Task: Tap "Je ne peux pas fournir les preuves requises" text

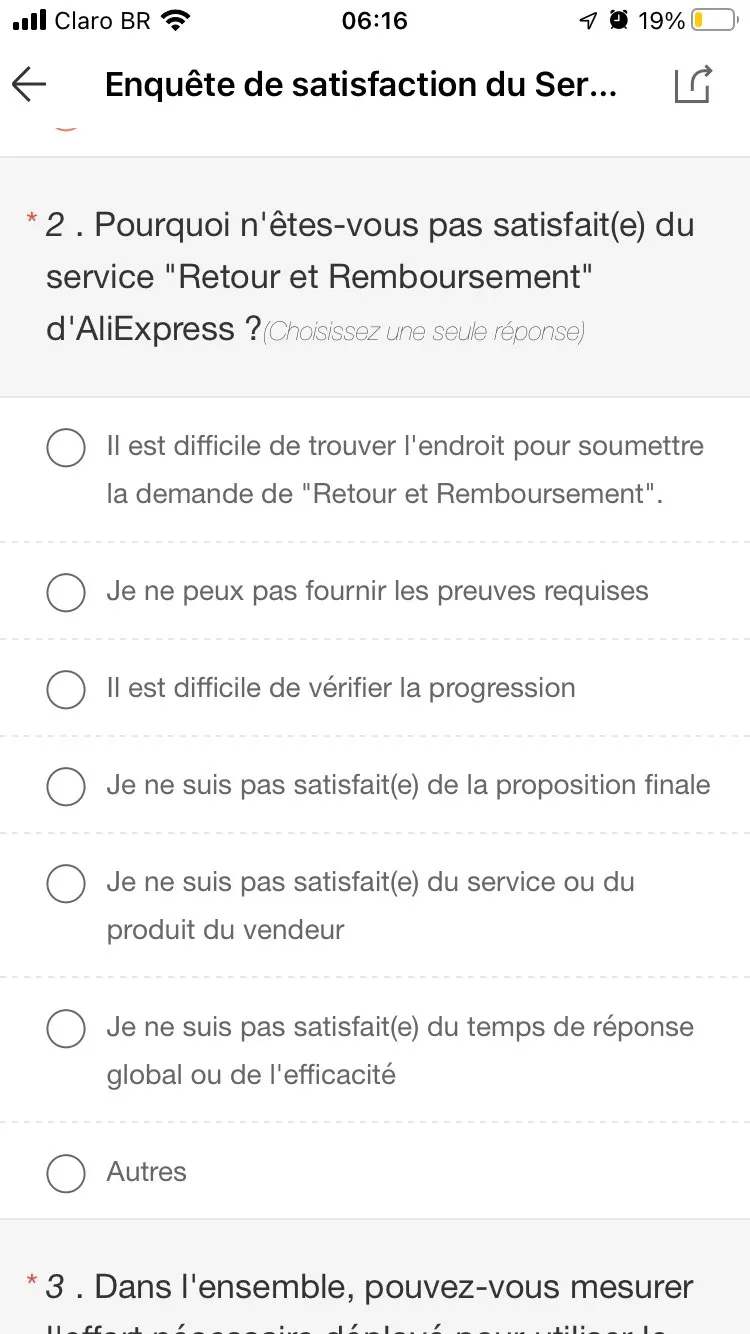Action: [377, 591]
